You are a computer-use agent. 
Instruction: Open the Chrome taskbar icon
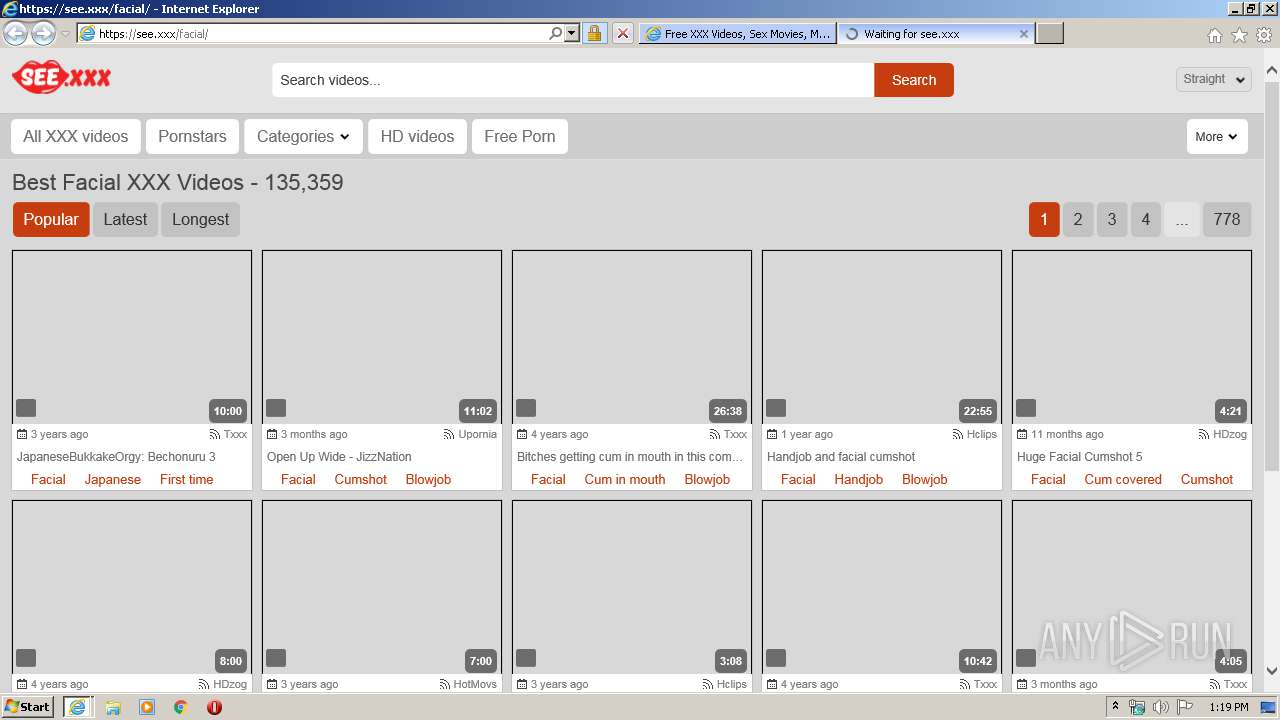point(180,707)
